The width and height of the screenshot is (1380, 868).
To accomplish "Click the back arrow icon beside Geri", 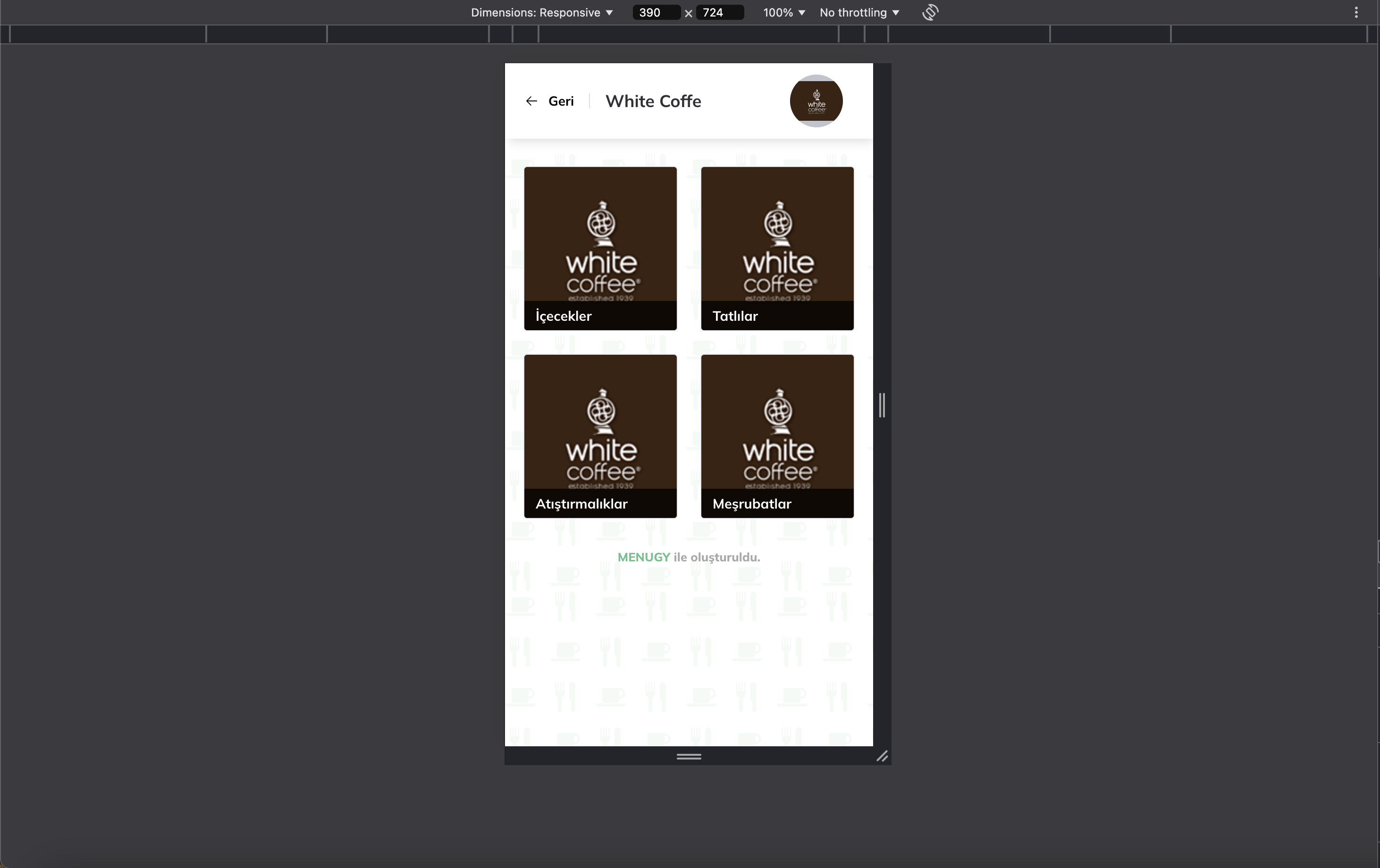I will (531, 101).
